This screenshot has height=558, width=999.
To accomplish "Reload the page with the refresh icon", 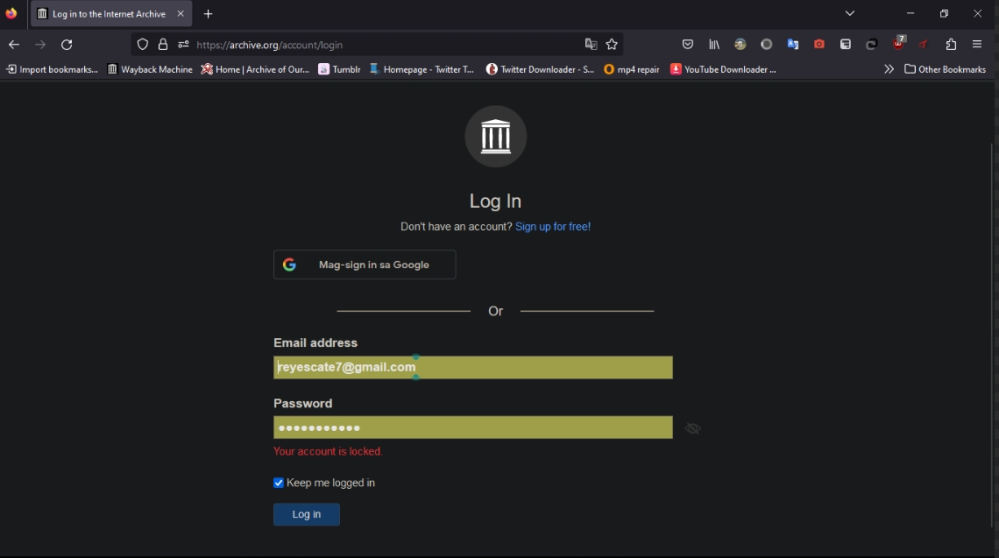I will coord(67,44).
